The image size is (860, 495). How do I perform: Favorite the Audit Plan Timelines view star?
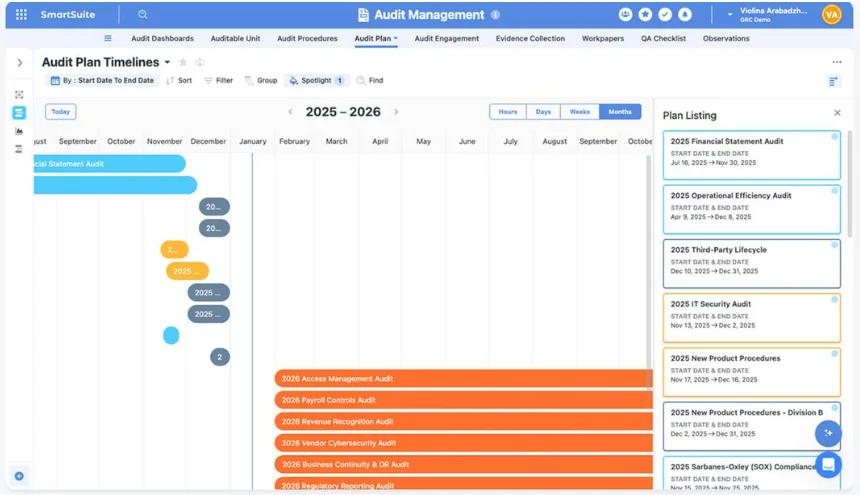pos(183,62)
